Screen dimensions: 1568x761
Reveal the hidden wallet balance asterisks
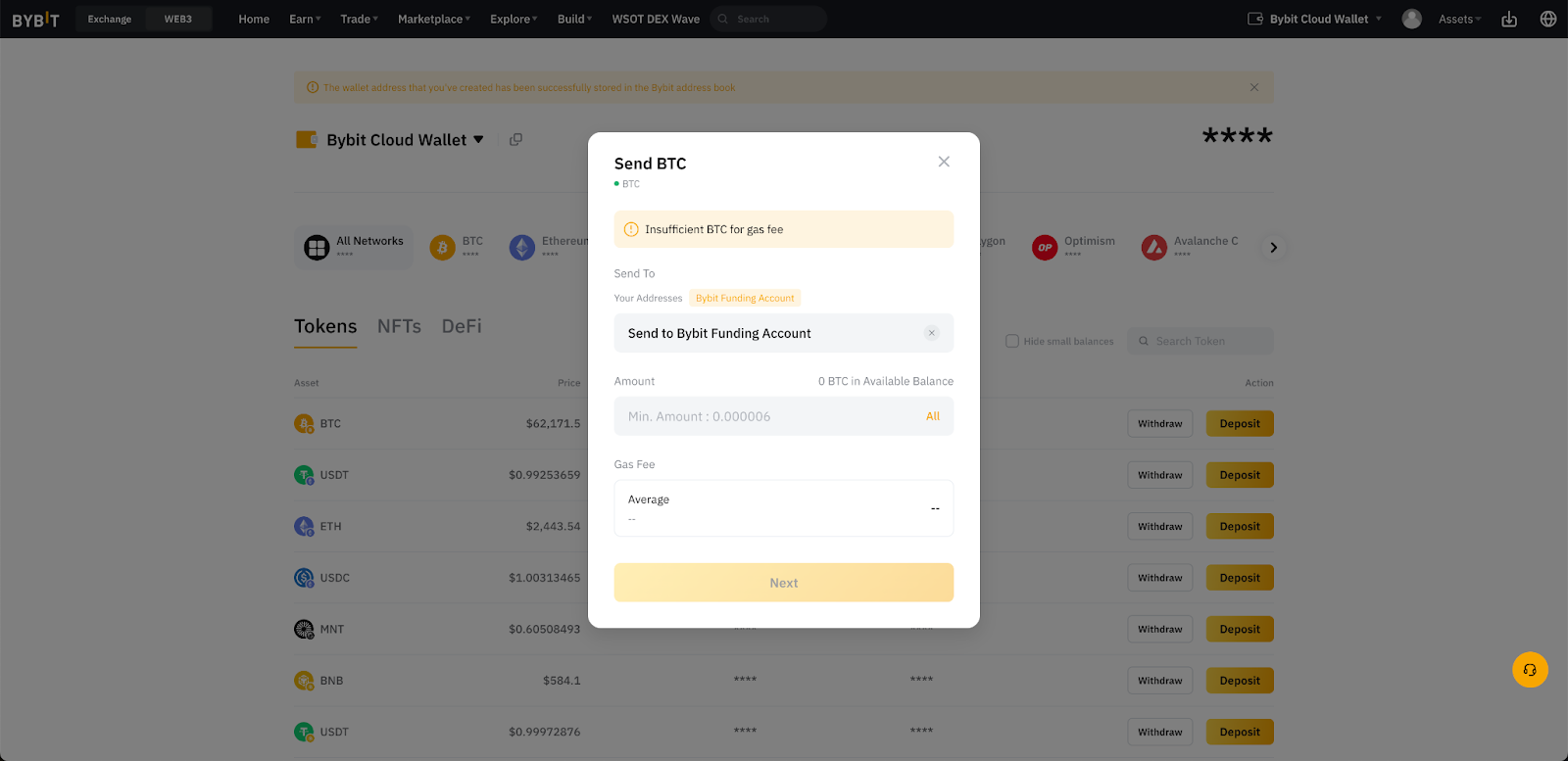tap(1237, 137)
